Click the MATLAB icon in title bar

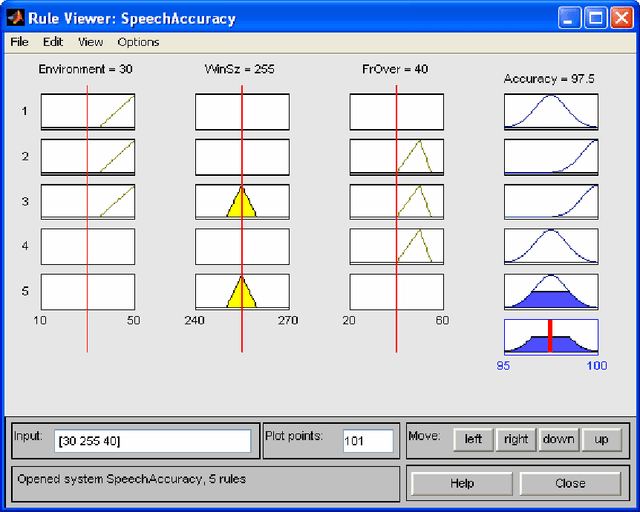16,18
